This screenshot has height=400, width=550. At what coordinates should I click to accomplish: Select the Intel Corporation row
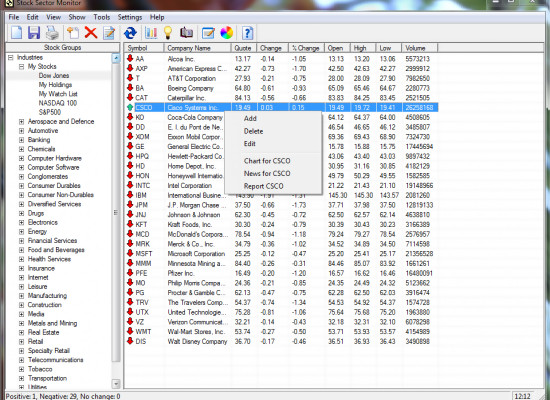coord(282,185)
